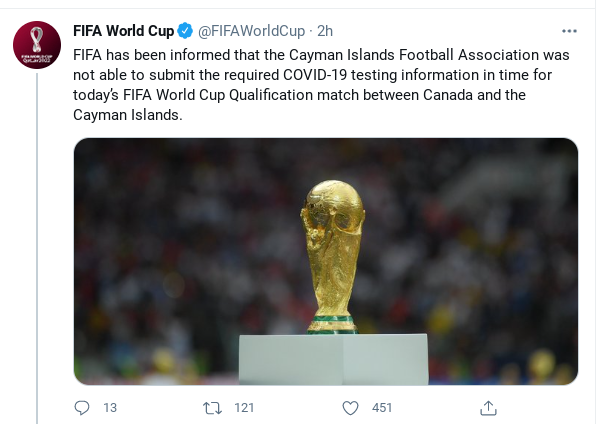Click the white pedestal beneath the trophy
The height and width of the screenshot is (424, 608).
click(332, 358)
